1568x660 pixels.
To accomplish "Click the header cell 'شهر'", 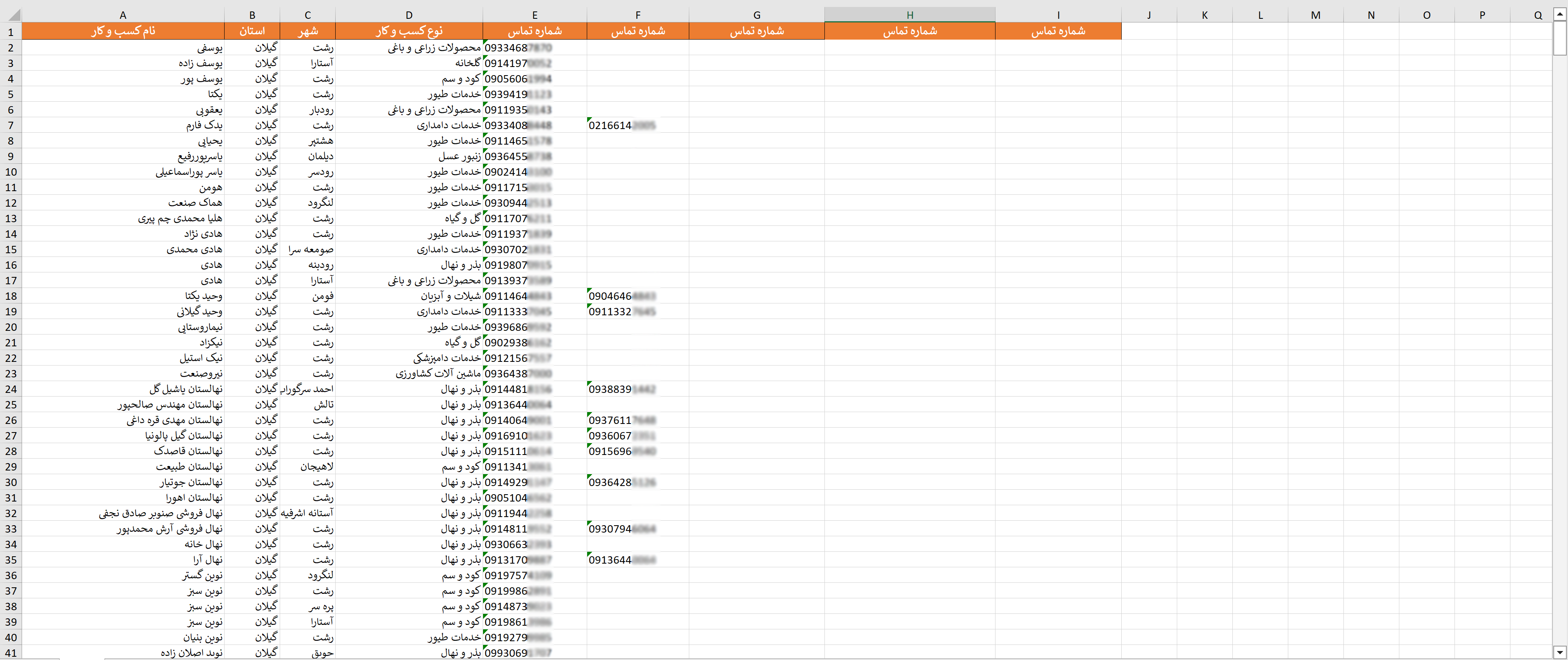I will click(307, 31).
